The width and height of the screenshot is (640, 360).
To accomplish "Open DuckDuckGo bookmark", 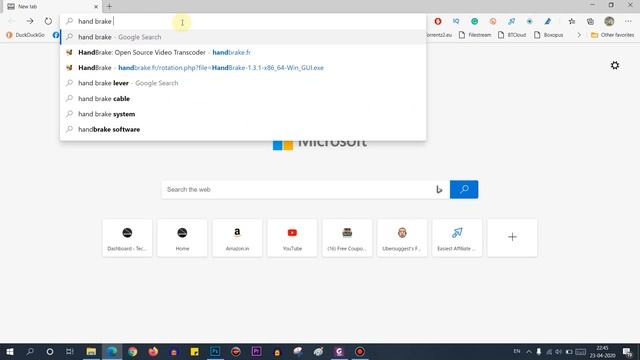I will click(x=26, y=35).
